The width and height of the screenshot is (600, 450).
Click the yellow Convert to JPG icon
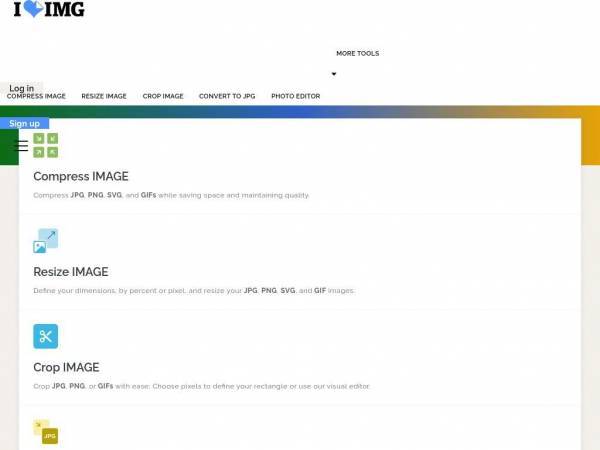46,432
